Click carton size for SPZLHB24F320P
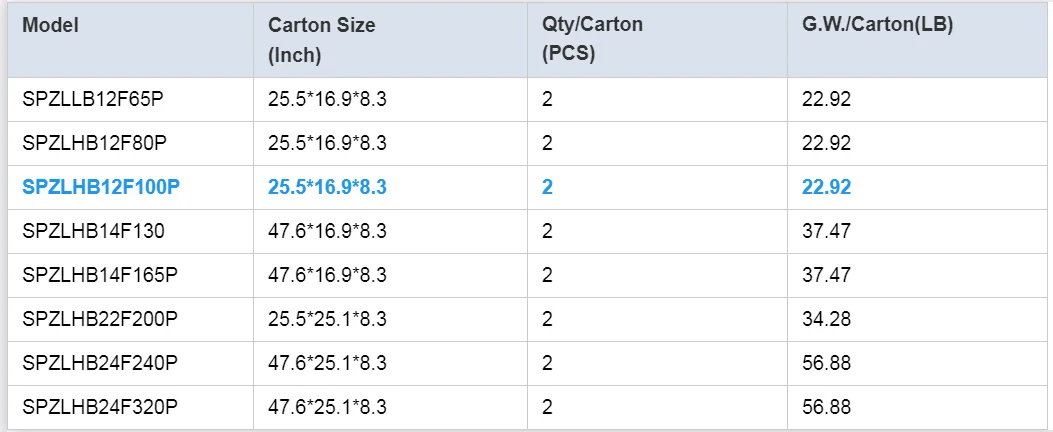This screenshot has height=432, width=1053. click(x=327, y=407)
